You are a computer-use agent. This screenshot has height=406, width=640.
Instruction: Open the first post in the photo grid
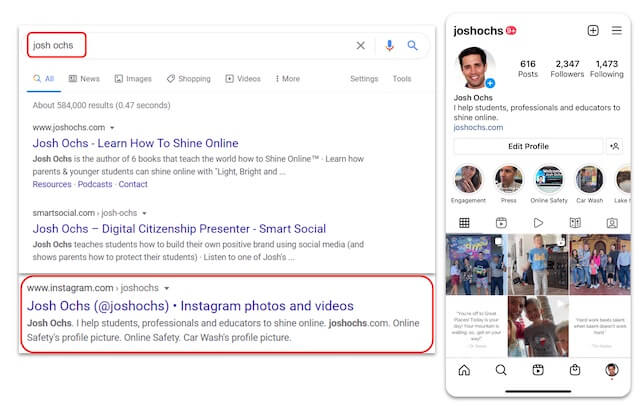[x=476, y=264]
